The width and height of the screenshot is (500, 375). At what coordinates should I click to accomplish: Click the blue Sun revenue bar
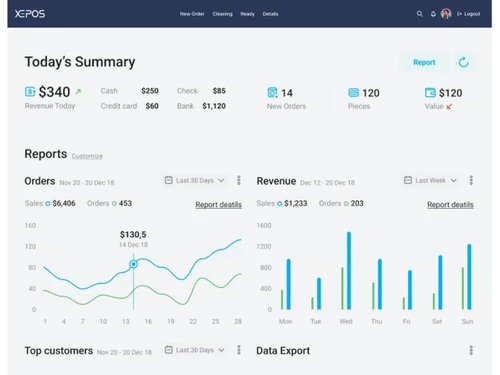tap(469, 277)
